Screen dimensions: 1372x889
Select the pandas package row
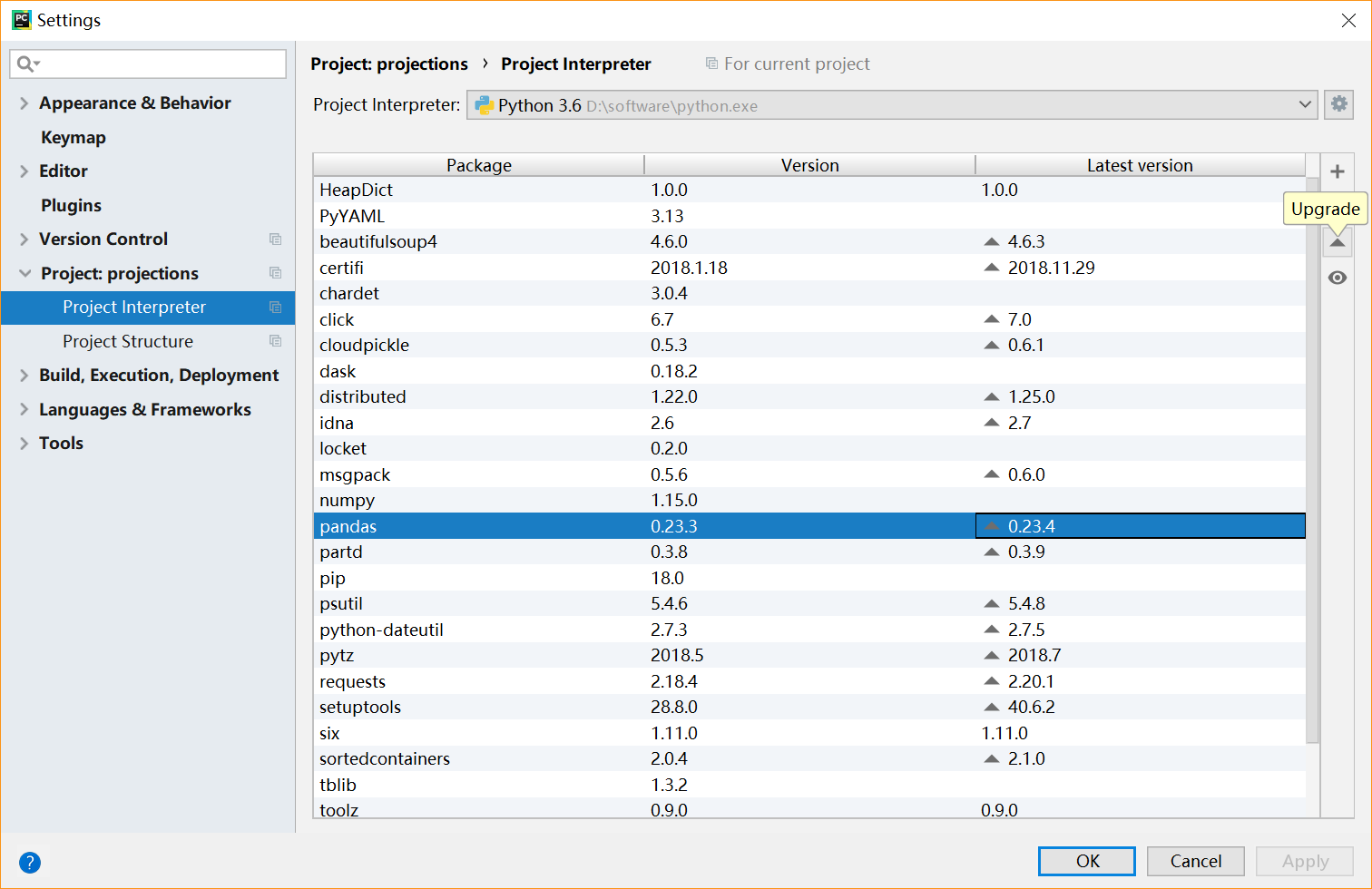coord(809,526)
